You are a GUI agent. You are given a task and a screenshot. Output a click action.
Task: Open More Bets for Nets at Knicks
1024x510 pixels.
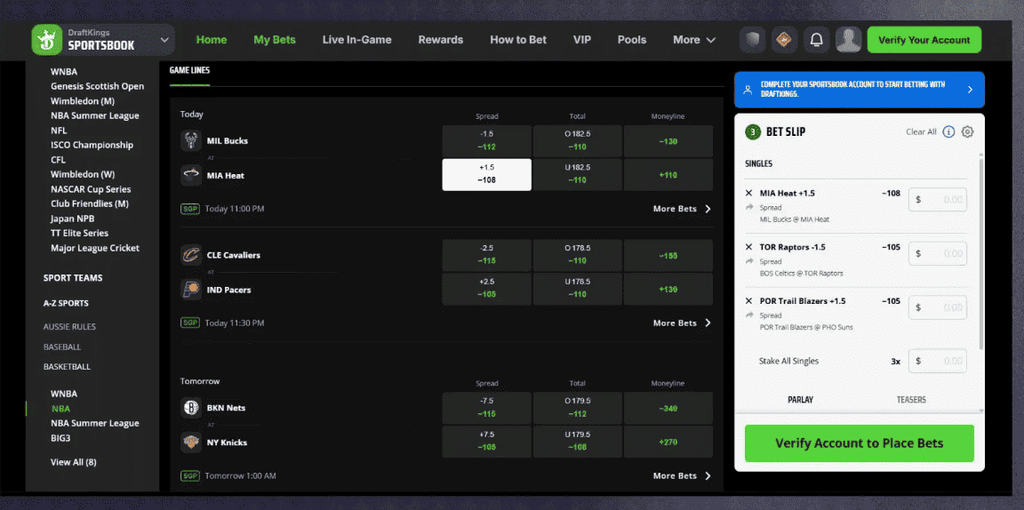pos(682,476)
